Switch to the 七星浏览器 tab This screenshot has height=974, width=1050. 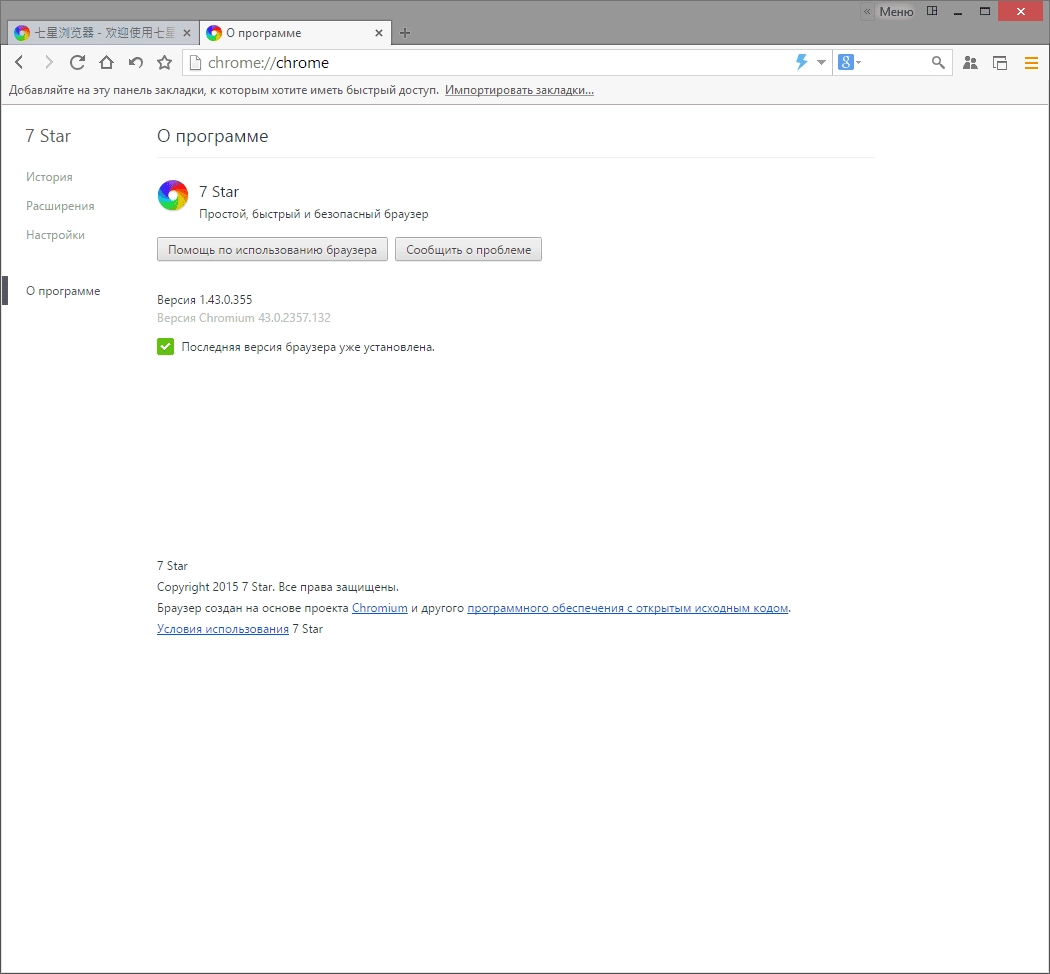tap(103, 33)
